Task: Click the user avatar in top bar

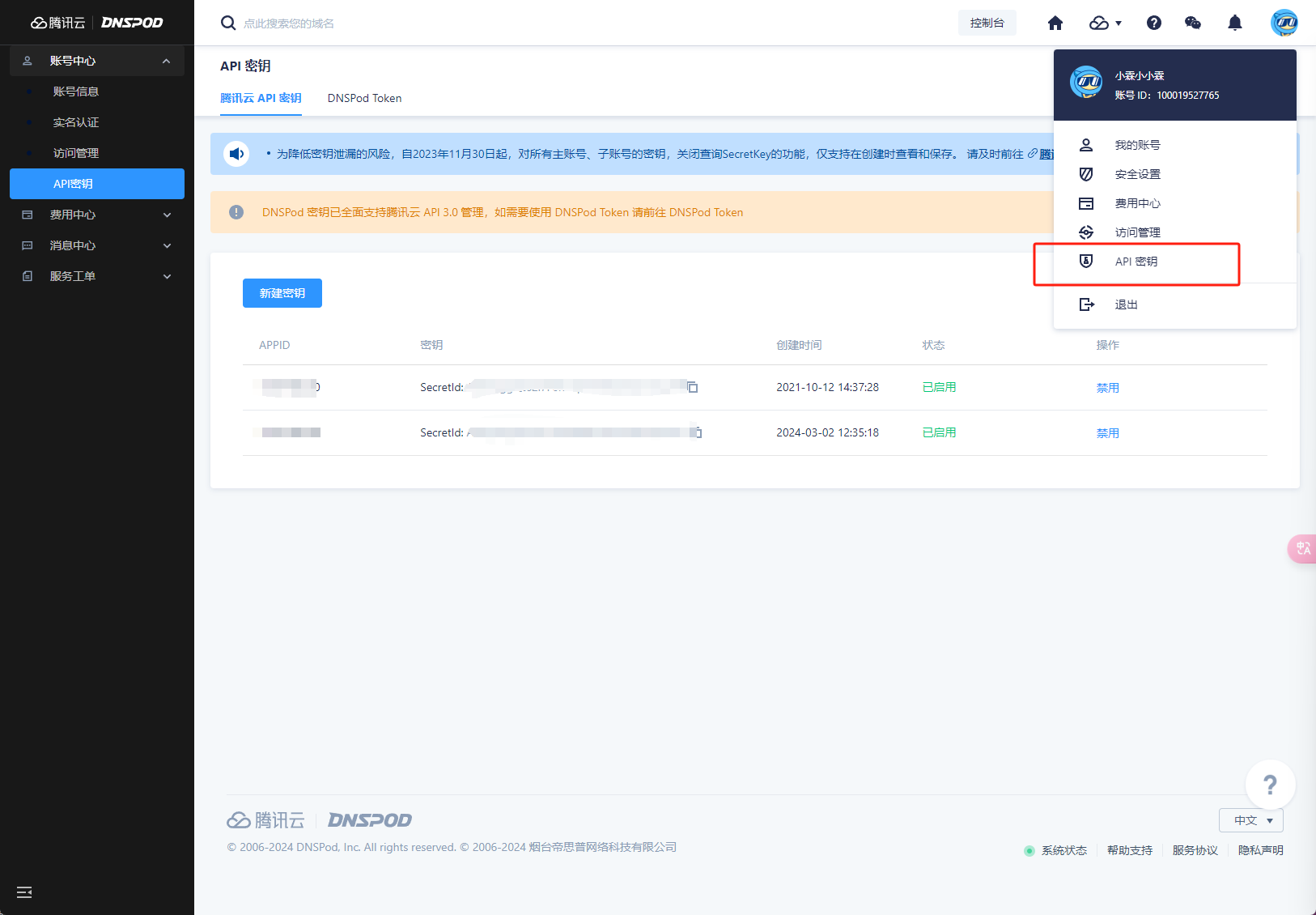Action: pos(1284,23)
